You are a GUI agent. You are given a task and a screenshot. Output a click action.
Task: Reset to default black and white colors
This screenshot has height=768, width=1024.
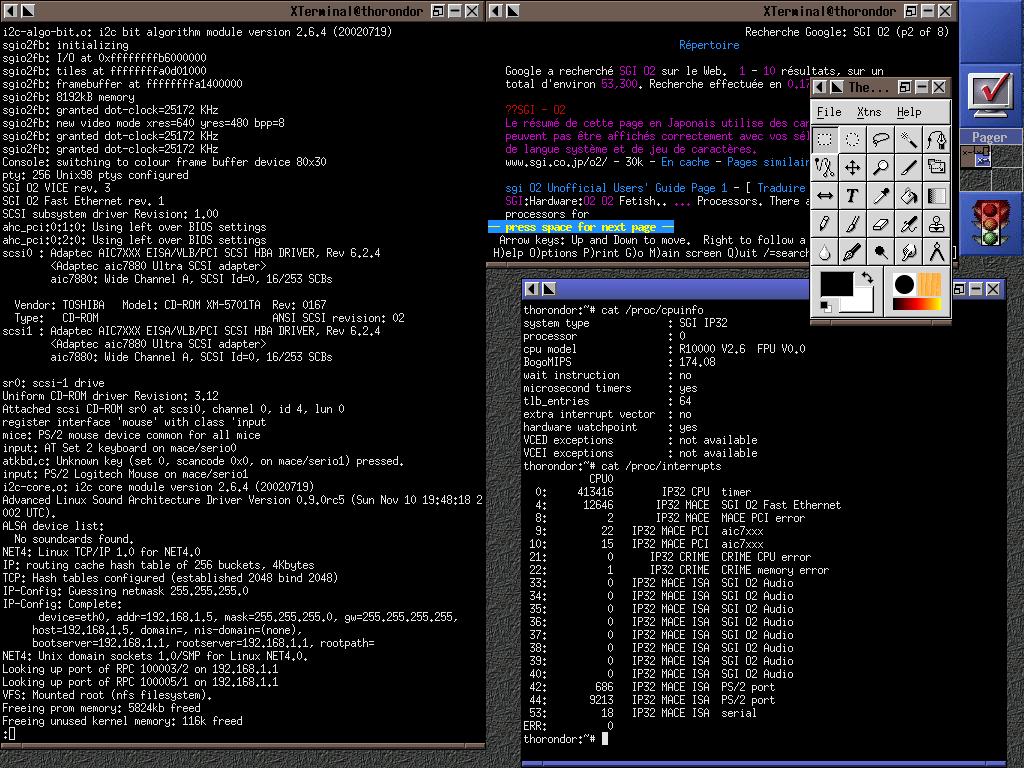coord(825,307)
